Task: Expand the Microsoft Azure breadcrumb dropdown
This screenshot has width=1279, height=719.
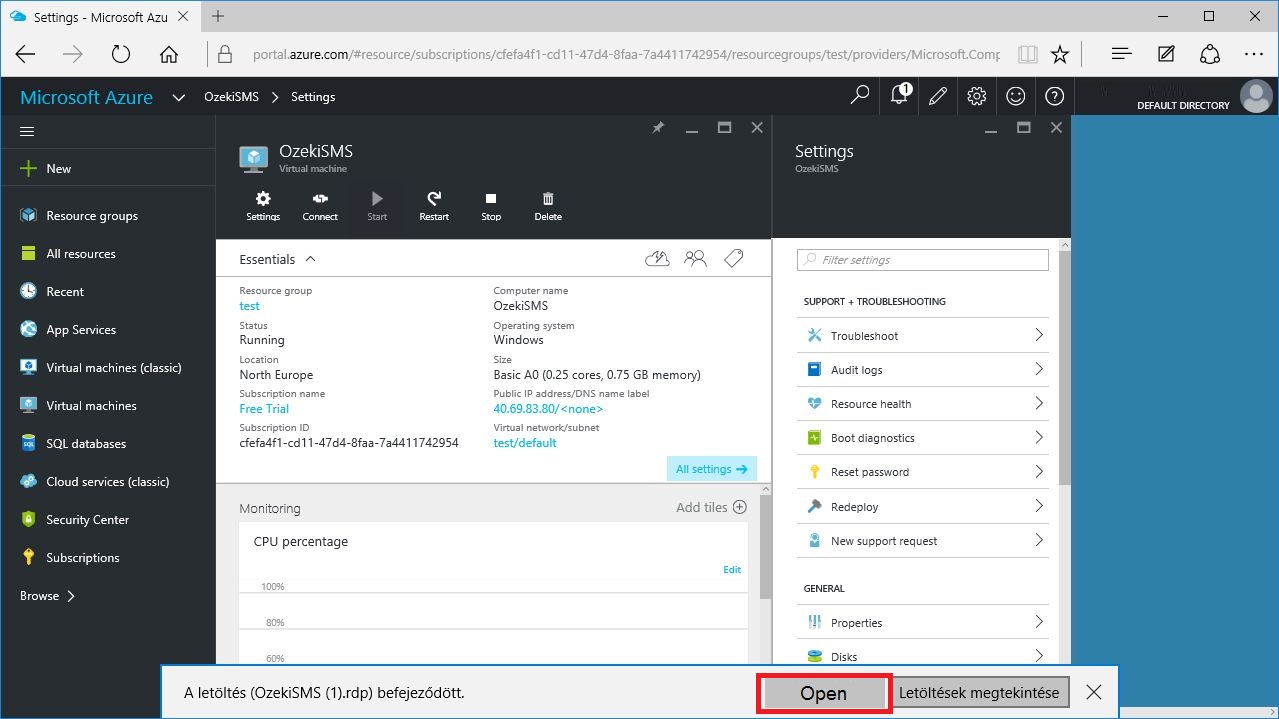Action: pos(179,97)
